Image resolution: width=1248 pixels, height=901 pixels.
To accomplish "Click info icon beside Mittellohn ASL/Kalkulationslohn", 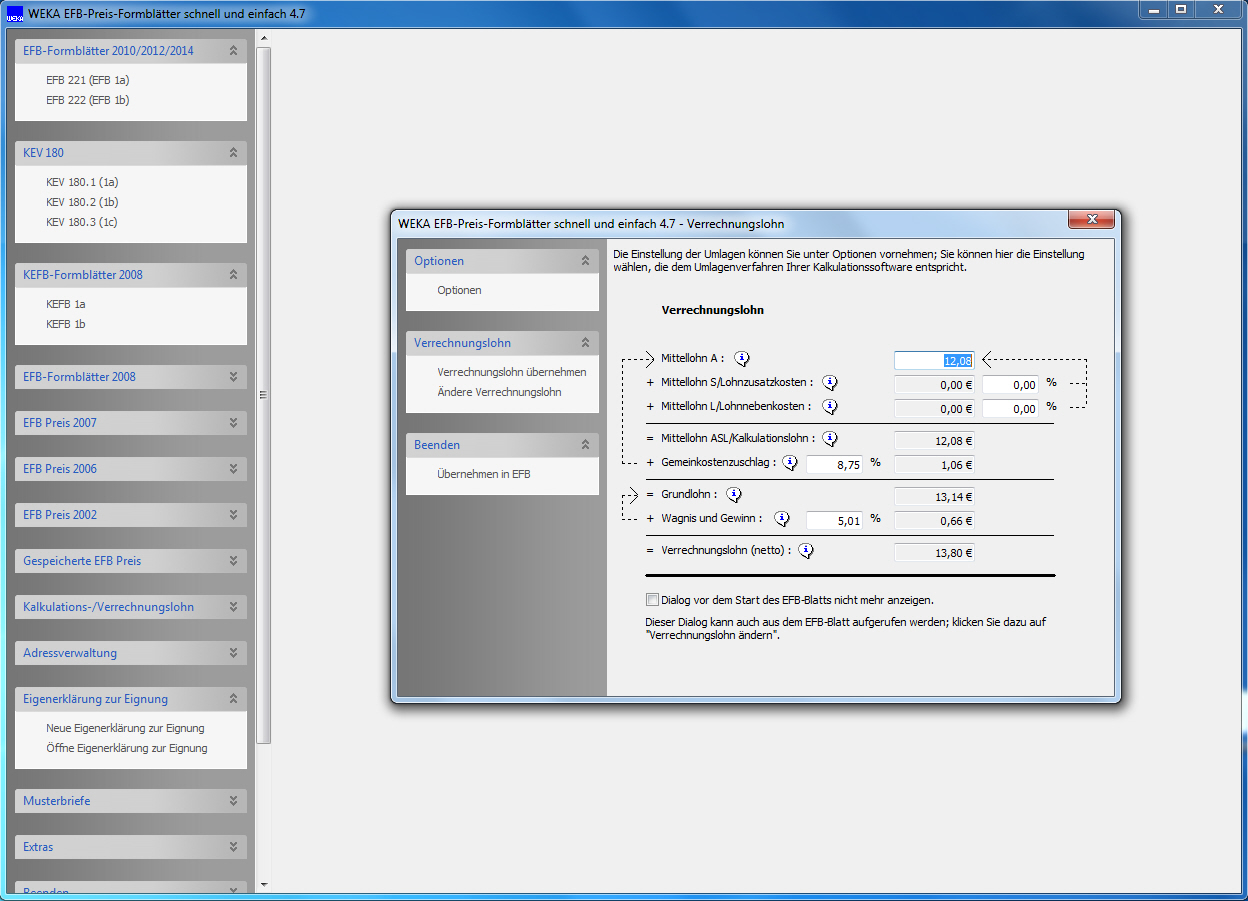I will 831,438.
